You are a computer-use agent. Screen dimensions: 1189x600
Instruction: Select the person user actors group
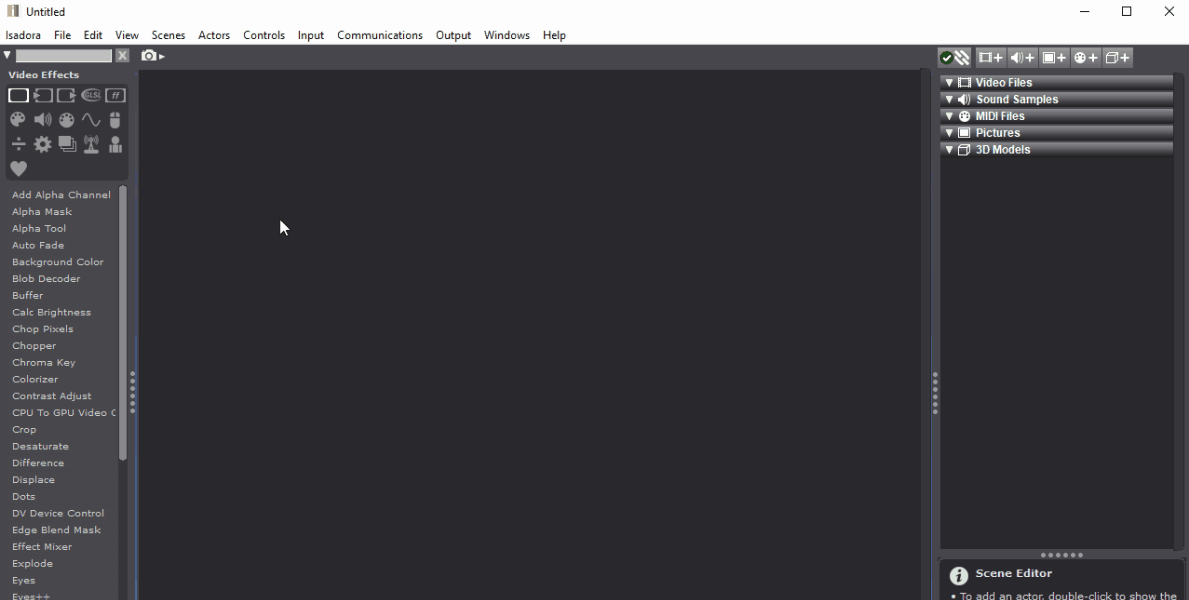coord(115,144)
